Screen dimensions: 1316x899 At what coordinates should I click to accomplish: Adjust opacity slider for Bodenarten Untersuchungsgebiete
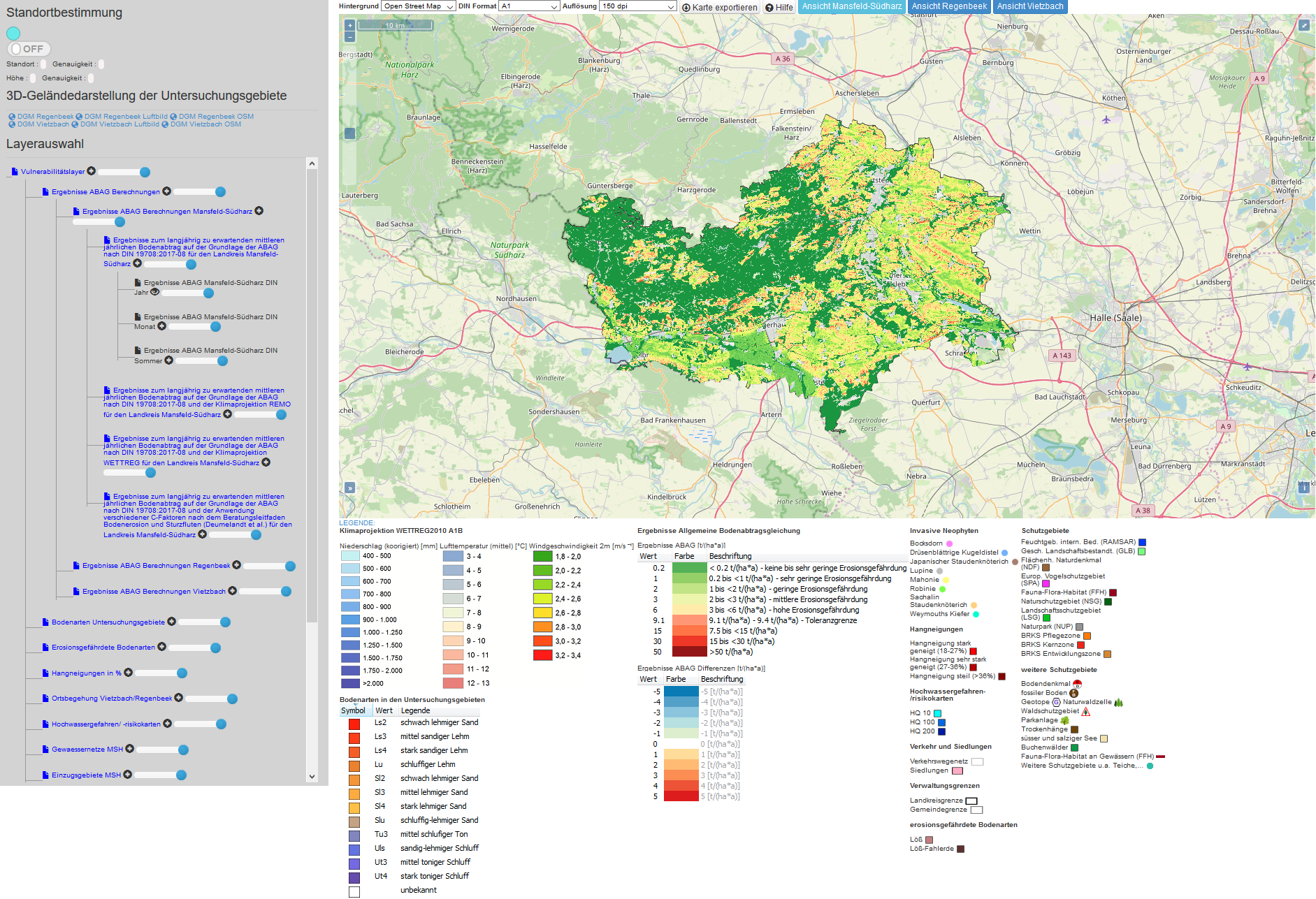tap(225, 622)
